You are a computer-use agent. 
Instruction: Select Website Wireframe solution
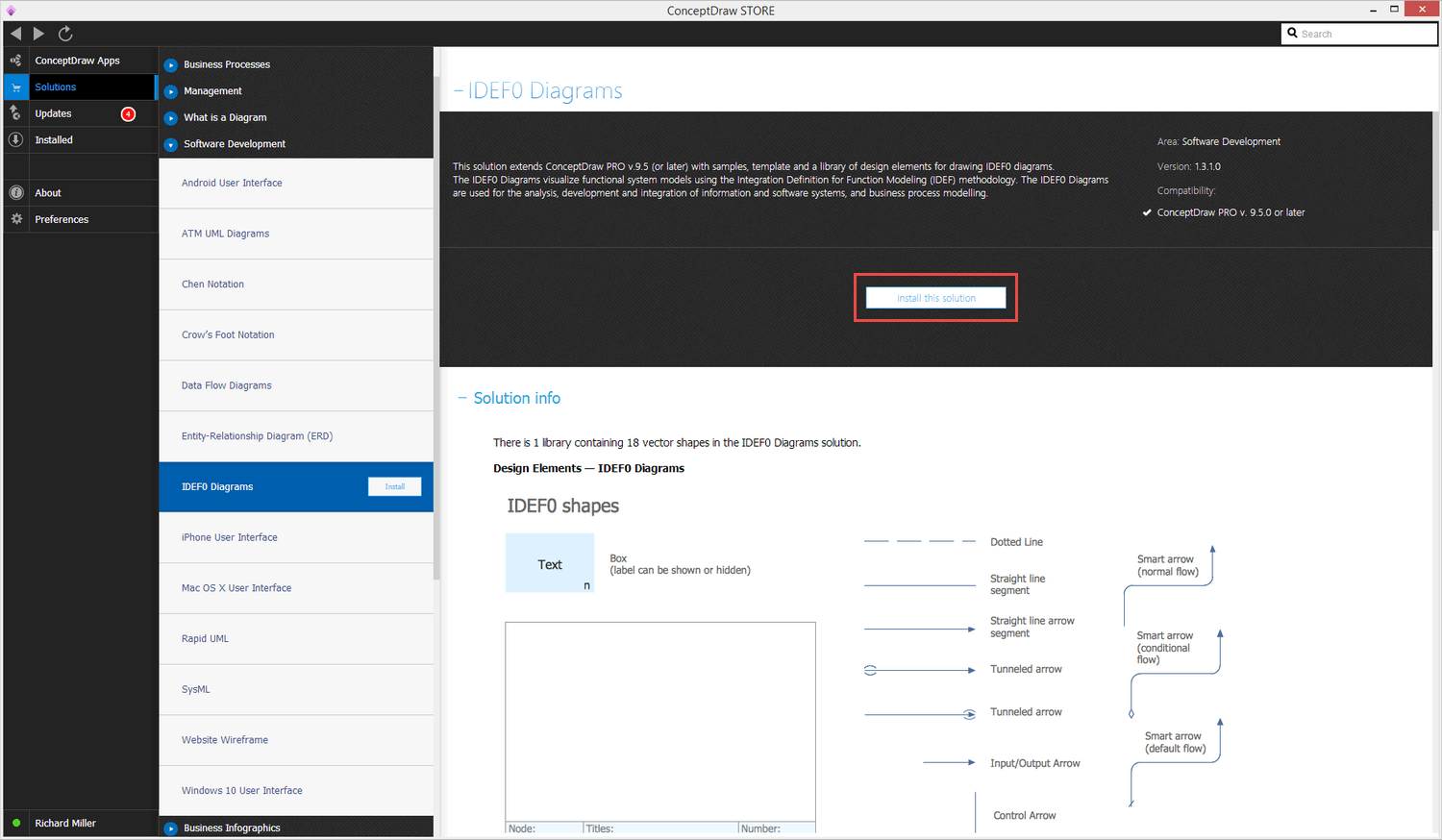296,740
